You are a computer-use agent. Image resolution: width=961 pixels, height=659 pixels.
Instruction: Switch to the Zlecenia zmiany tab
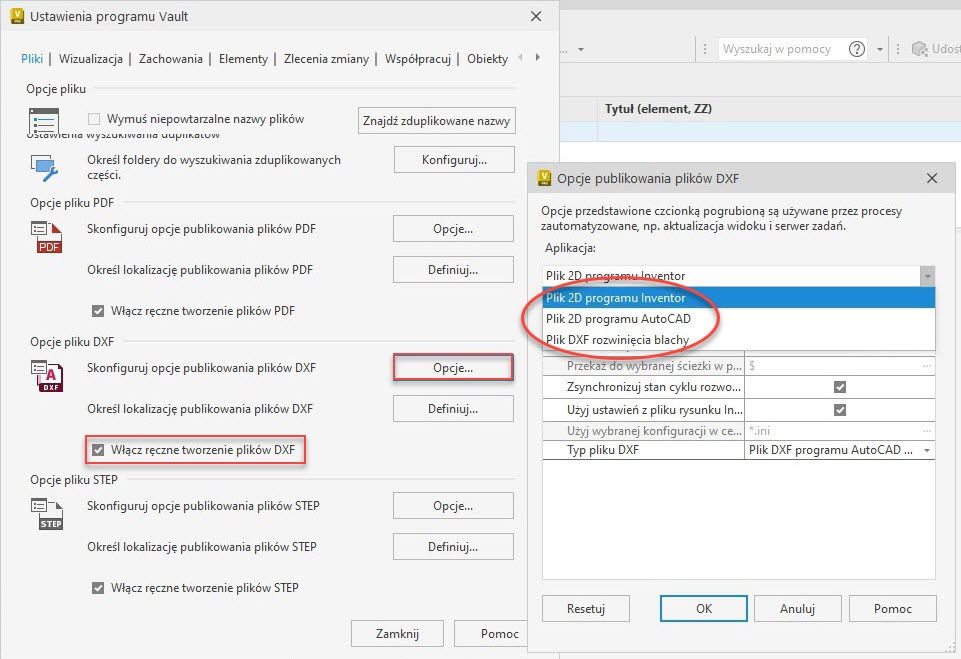(326, 59)
